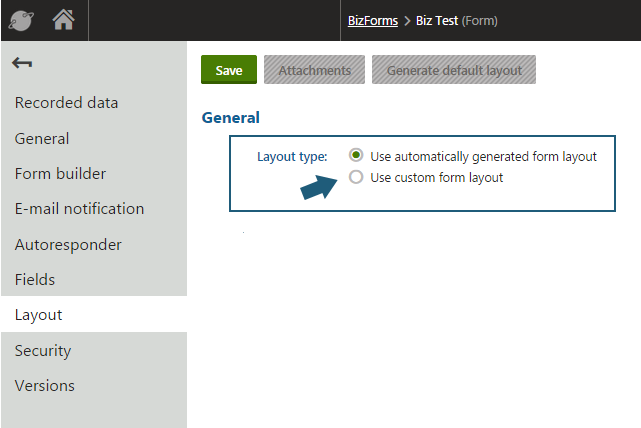Go to the Home dashboard icon
Image resolution: width=641 pixels, height=428 pixels.
click(64, 19)
